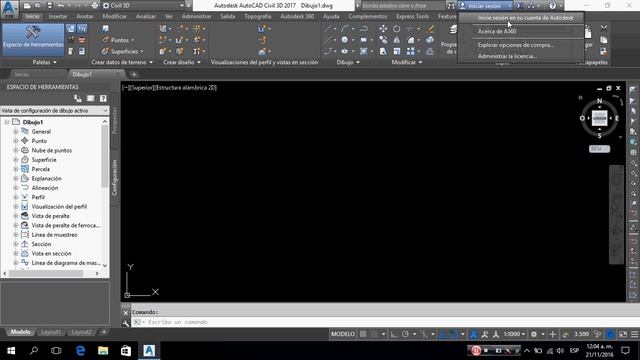640x360 pixels.
Task: Click the binoculars search icon in title bar
Action: 451,6
